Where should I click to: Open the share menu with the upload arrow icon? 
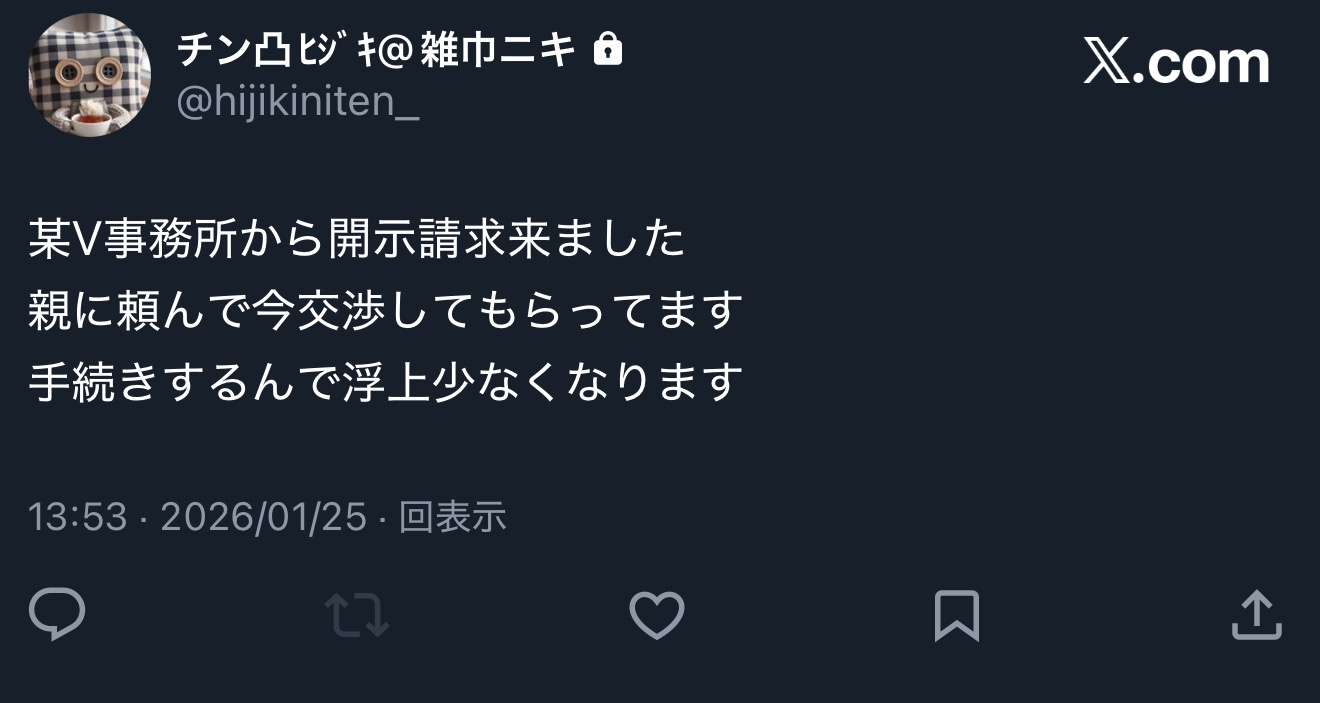1256,615
